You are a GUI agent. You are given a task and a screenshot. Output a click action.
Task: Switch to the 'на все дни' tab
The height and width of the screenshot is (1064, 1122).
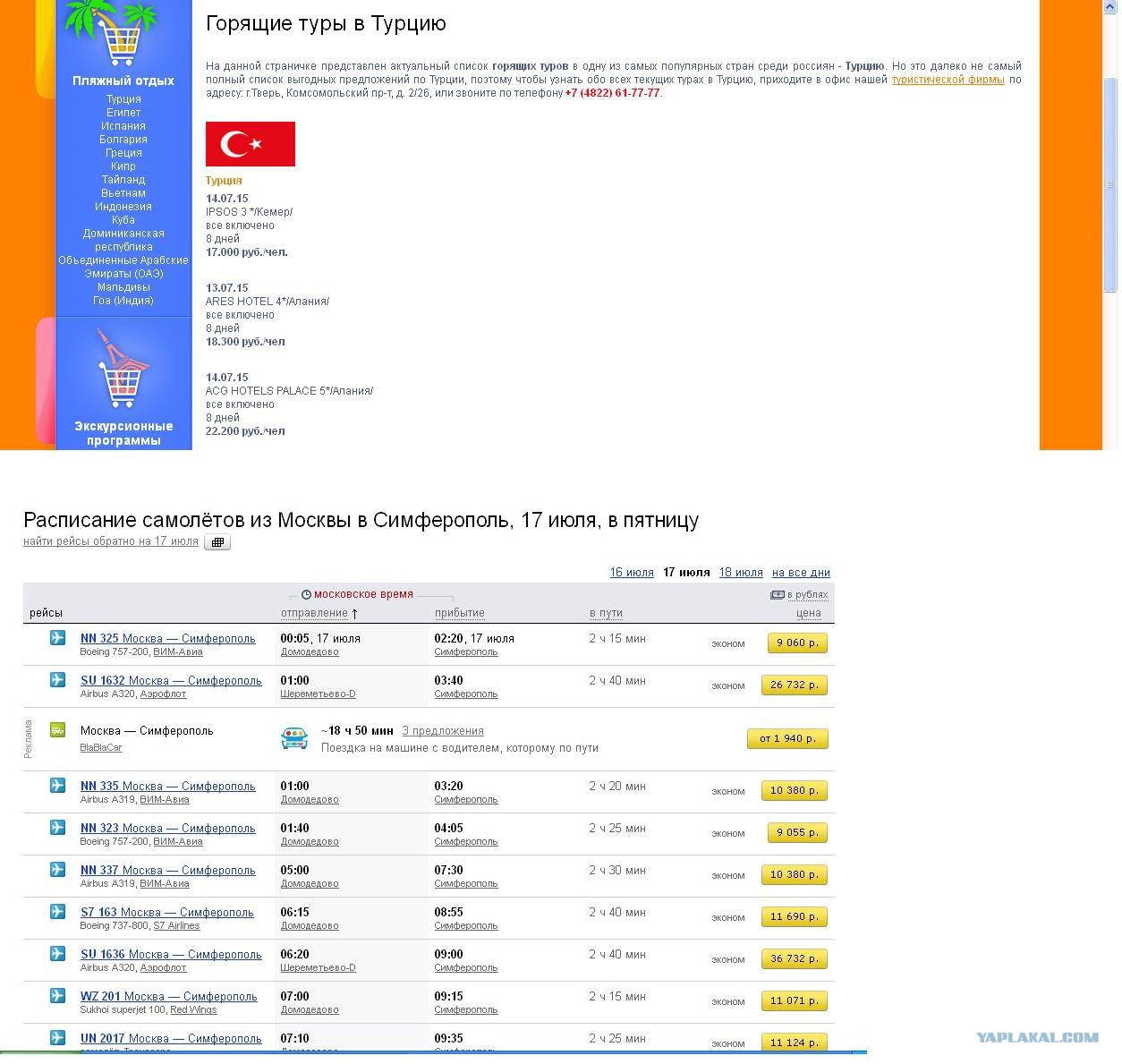[x=801, y=573]
